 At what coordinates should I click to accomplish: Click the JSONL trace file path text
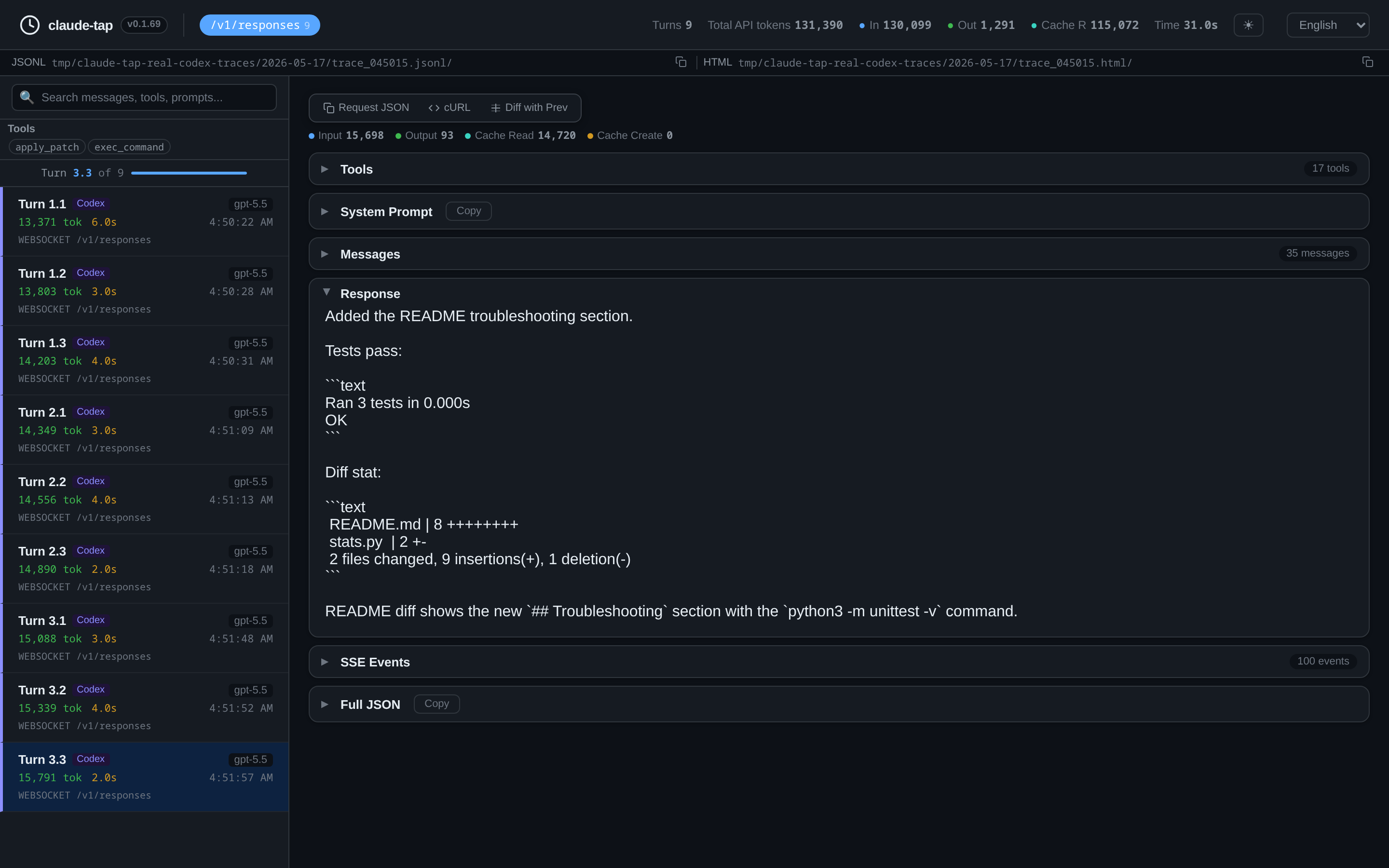click(252, 63)
